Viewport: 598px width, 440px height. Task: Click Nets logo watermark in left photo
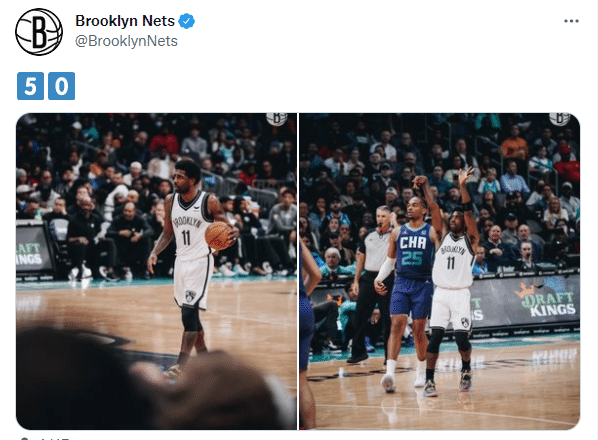click(x=276, y=119)
